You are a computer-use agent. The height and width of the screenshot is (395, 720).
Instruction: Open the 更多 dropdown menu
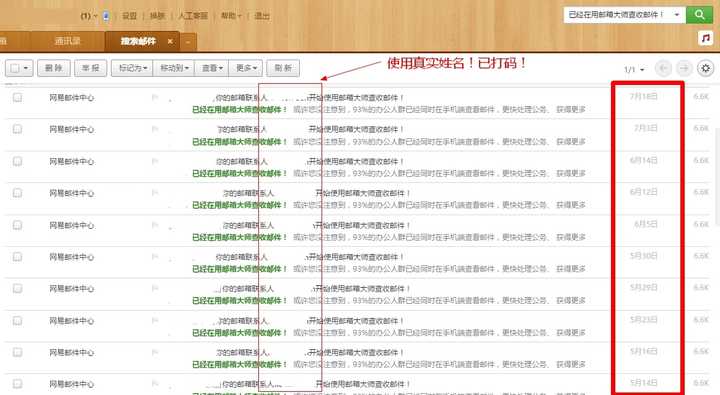pyautogui.click(x=246, y=68)
